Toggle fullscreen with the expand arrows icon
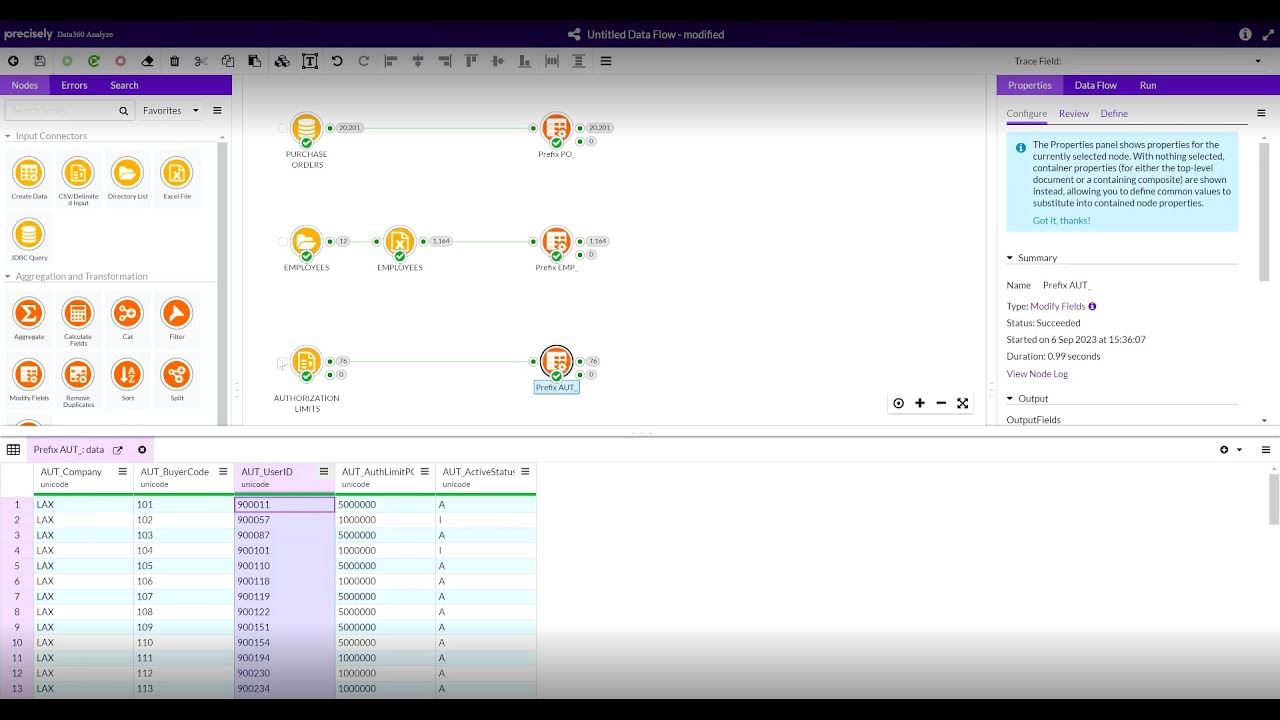This screenshot has height=720, width=1280. tap(1268, 34)
